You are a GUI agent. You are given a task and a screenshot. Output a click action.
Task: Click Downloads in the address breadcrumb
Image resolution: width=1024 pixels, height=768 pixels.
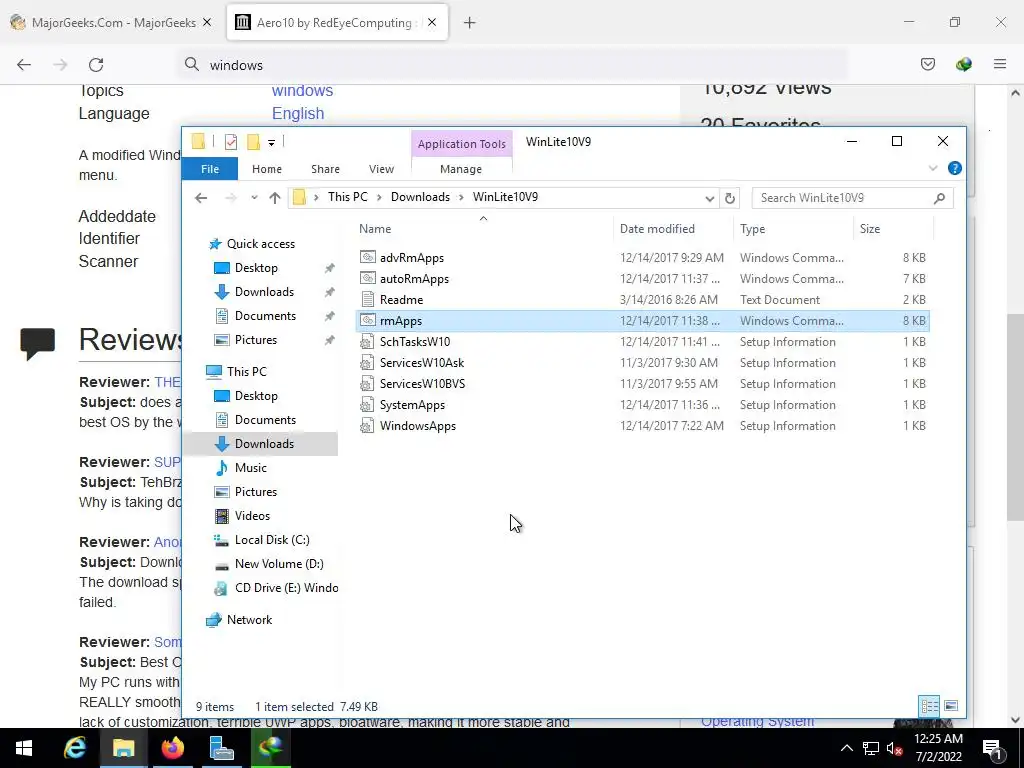(420, 197)
